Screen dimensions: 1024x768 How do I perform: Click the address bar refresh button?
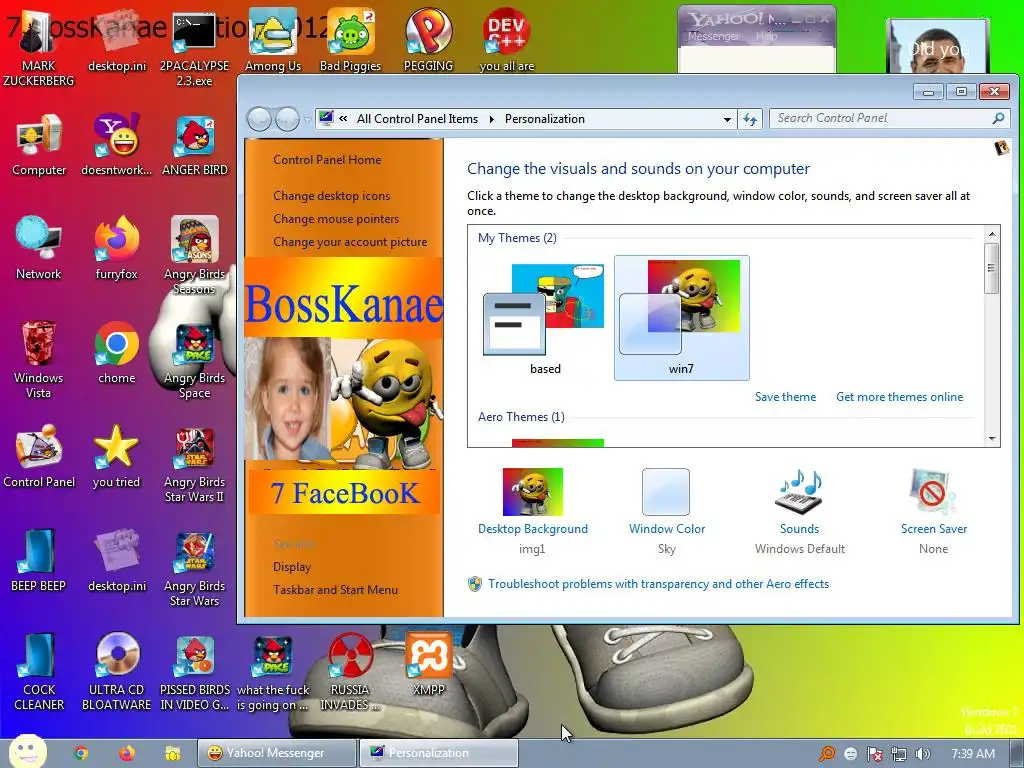750,119
